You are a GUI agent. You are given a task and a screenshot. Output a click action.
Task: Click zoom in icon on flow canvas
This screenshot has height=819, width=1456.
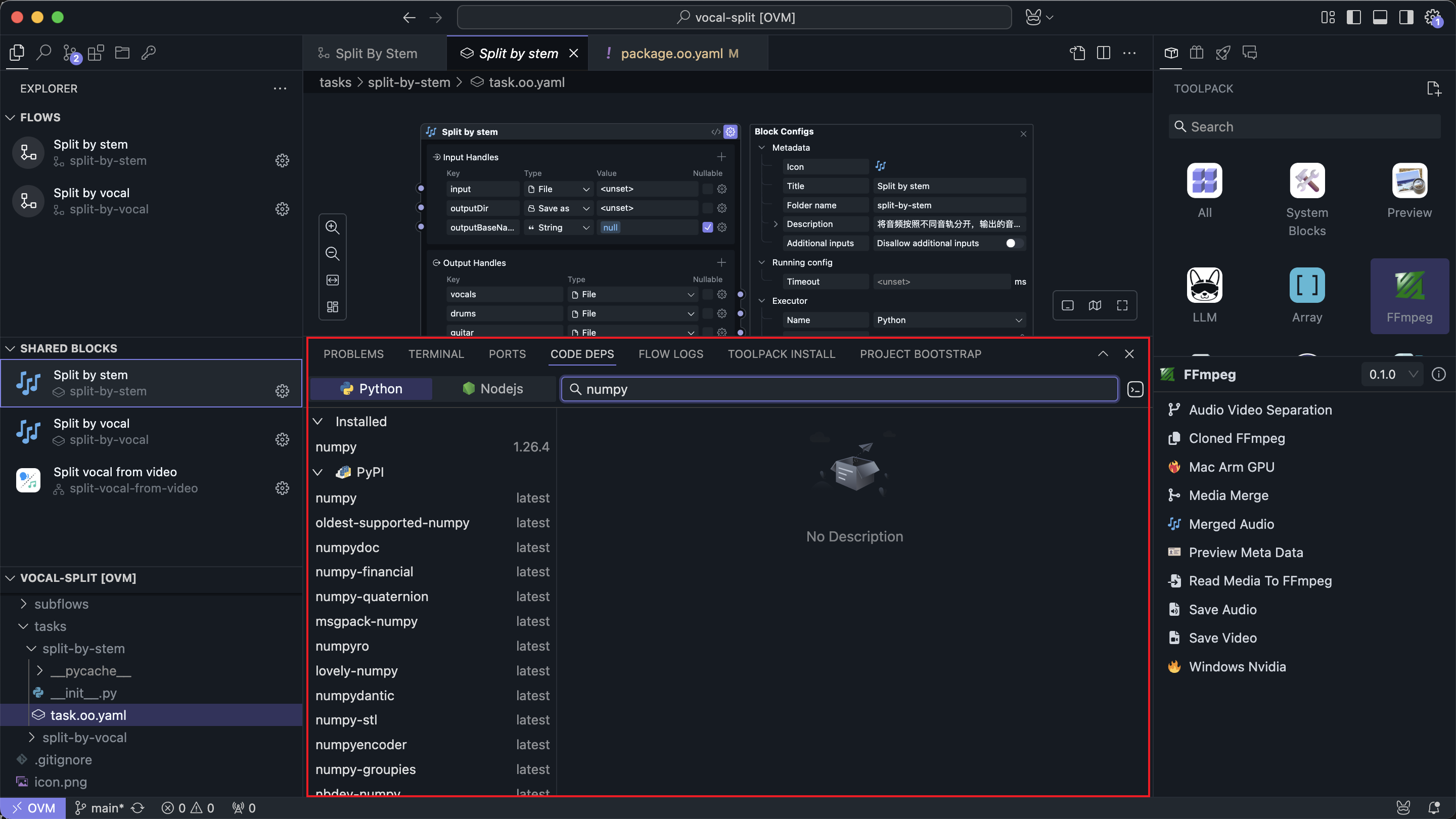click(x=332, y=227)
